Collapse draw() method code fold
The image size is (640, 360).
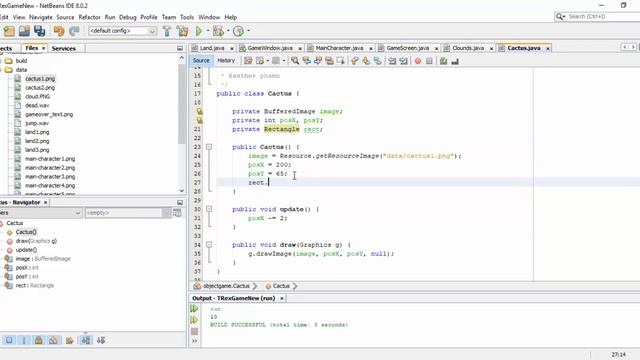[x=209, y=244]
